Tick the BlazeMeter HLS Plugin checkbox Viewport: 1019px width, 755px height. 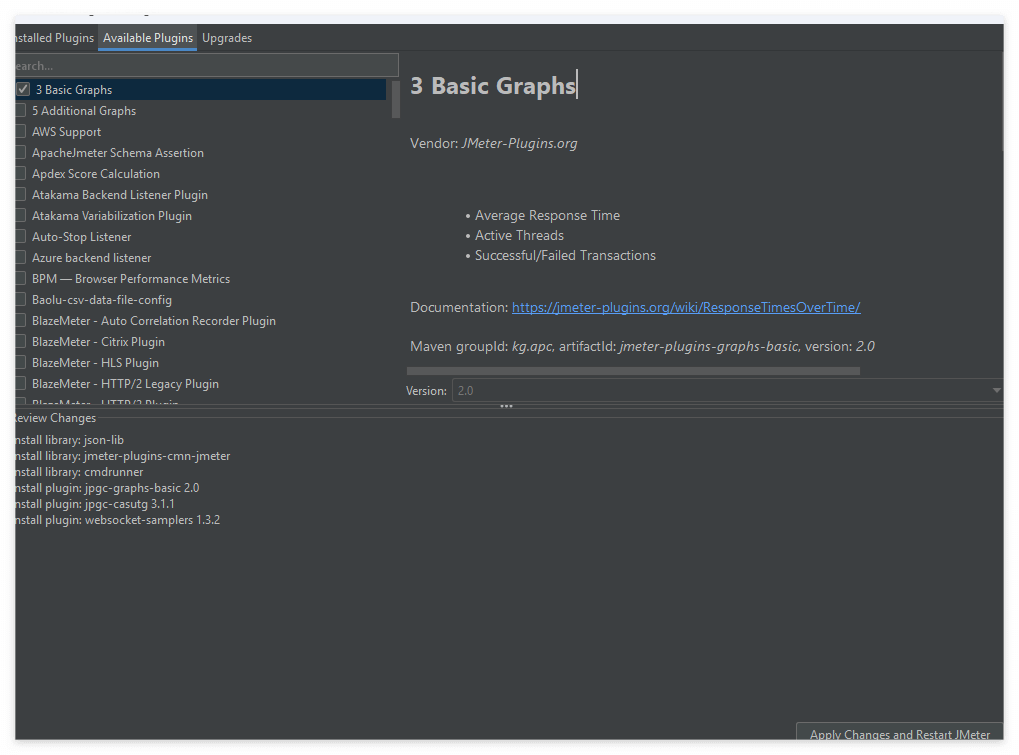[21, 363]
